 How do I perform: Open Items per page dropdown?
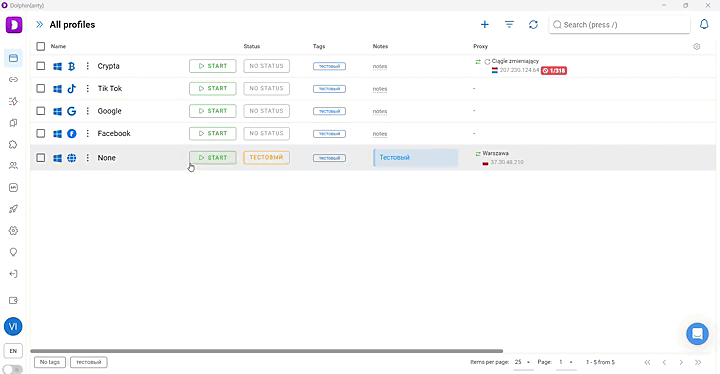pyautogui.click(x=522, y=362)
